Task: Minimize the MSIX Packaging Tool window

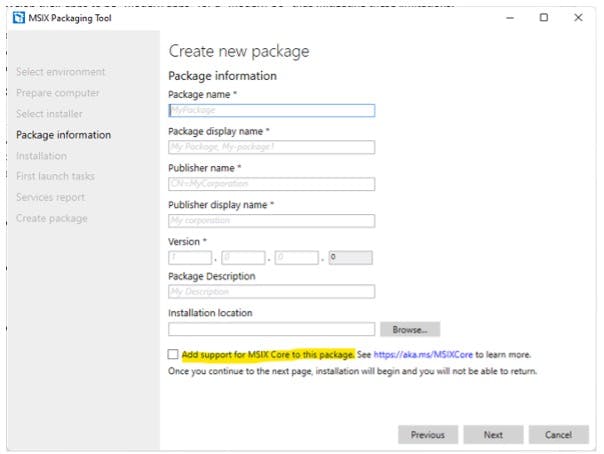Action: (x=510, y=18)
